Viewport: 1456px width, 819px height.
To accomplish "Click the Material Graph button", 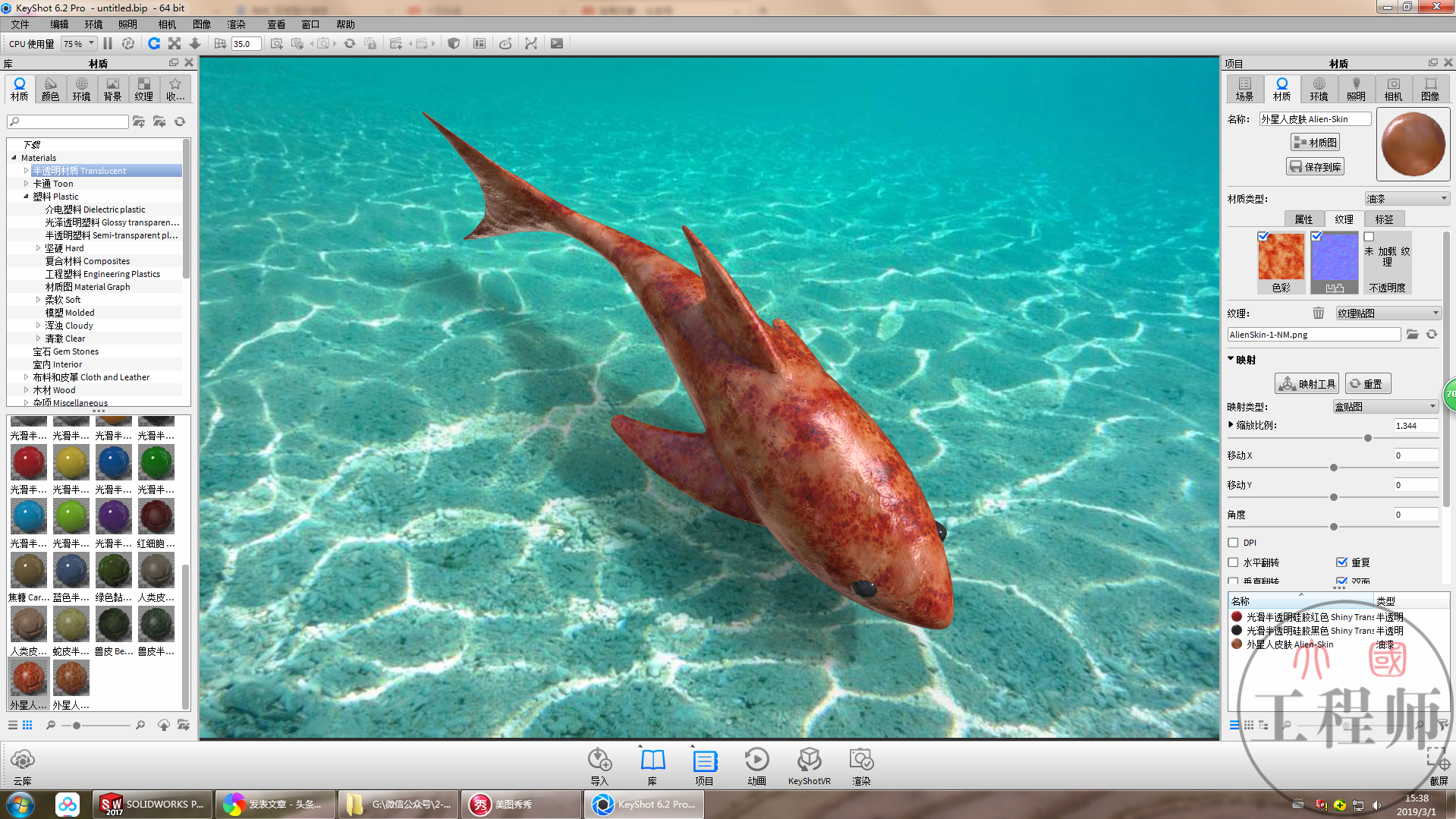I will tap(1315, 142).
